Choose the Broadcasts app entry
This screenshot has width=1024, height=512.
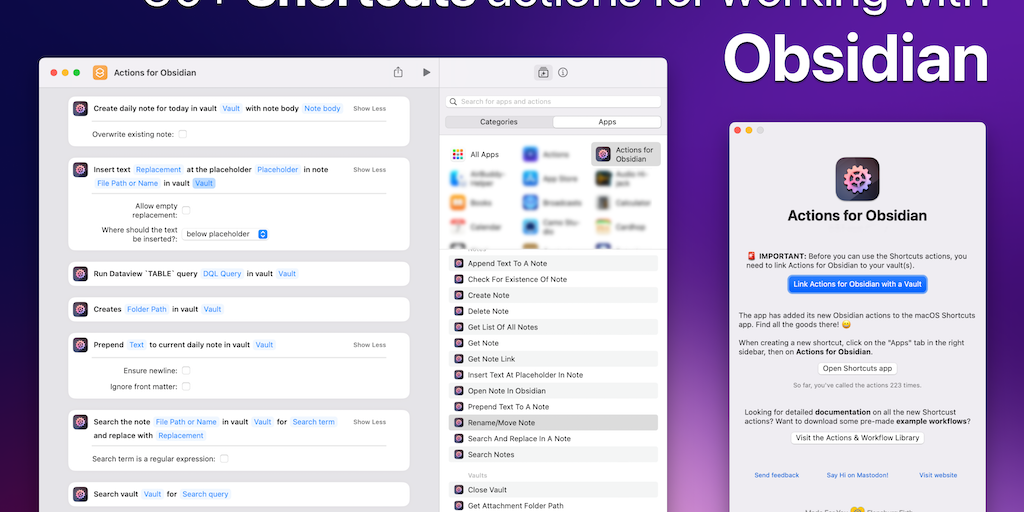pos(552,202)
